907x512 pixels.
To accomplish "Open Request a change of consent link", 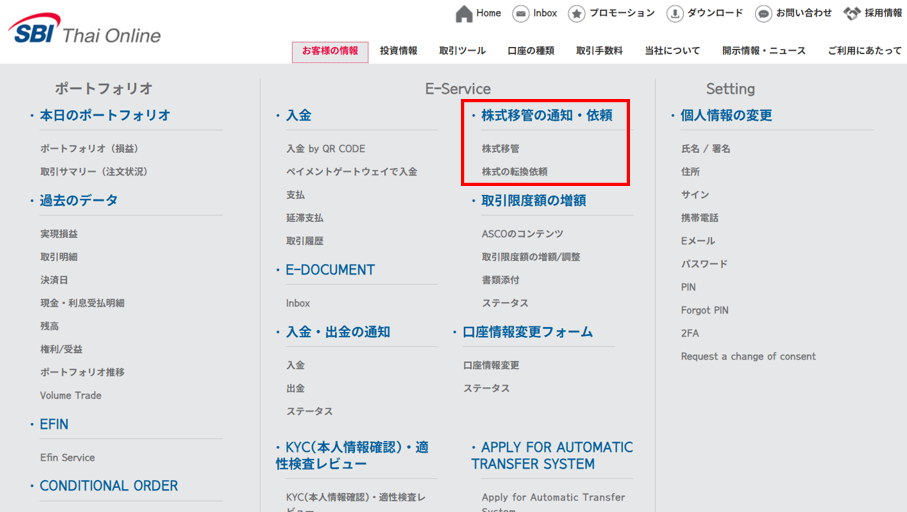I will tap(748, 356).
